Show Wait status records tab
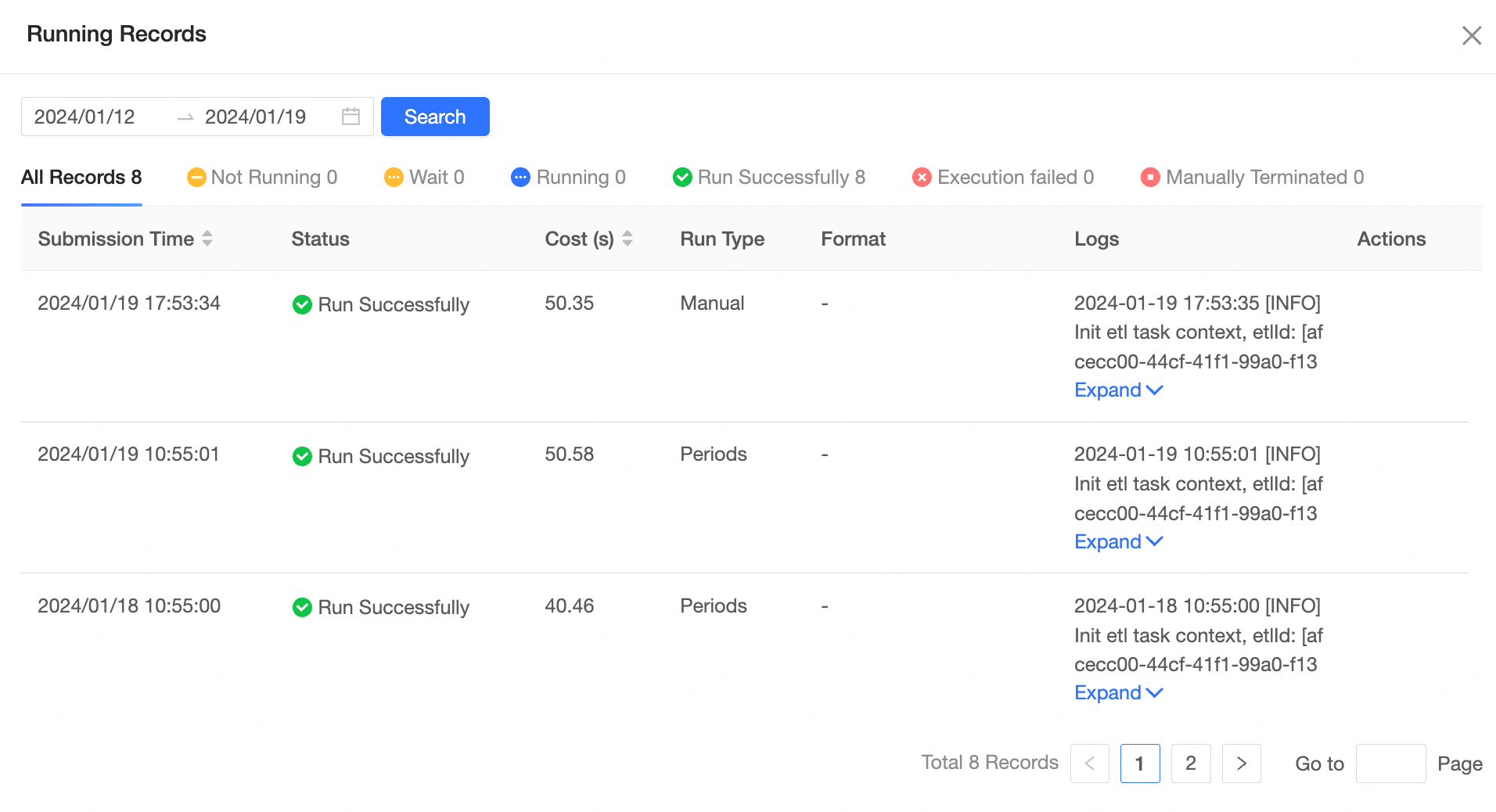 click(x=424, y=178)
